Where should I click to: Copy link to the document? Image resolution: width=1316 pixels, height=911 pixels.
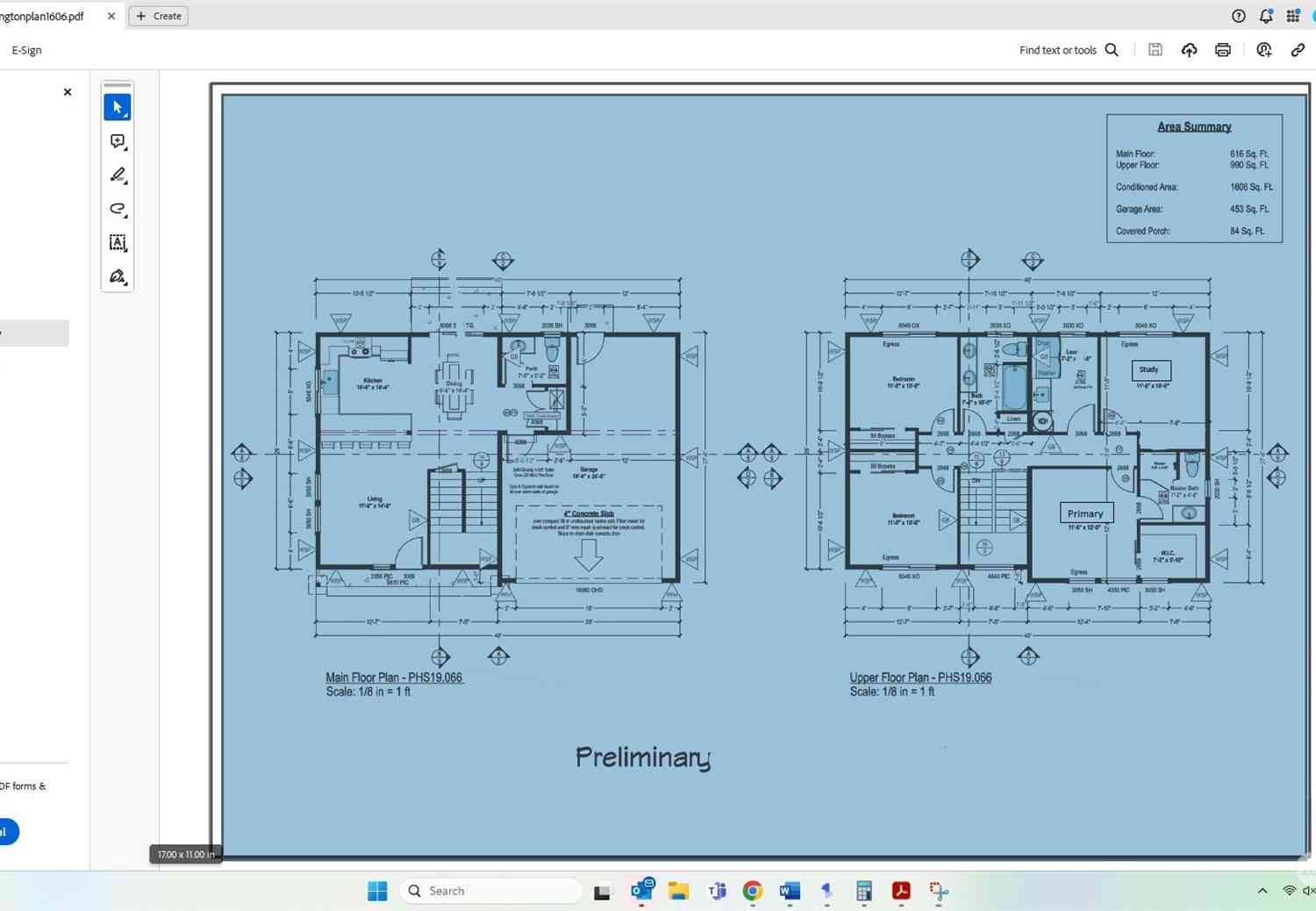[1298, 50]
